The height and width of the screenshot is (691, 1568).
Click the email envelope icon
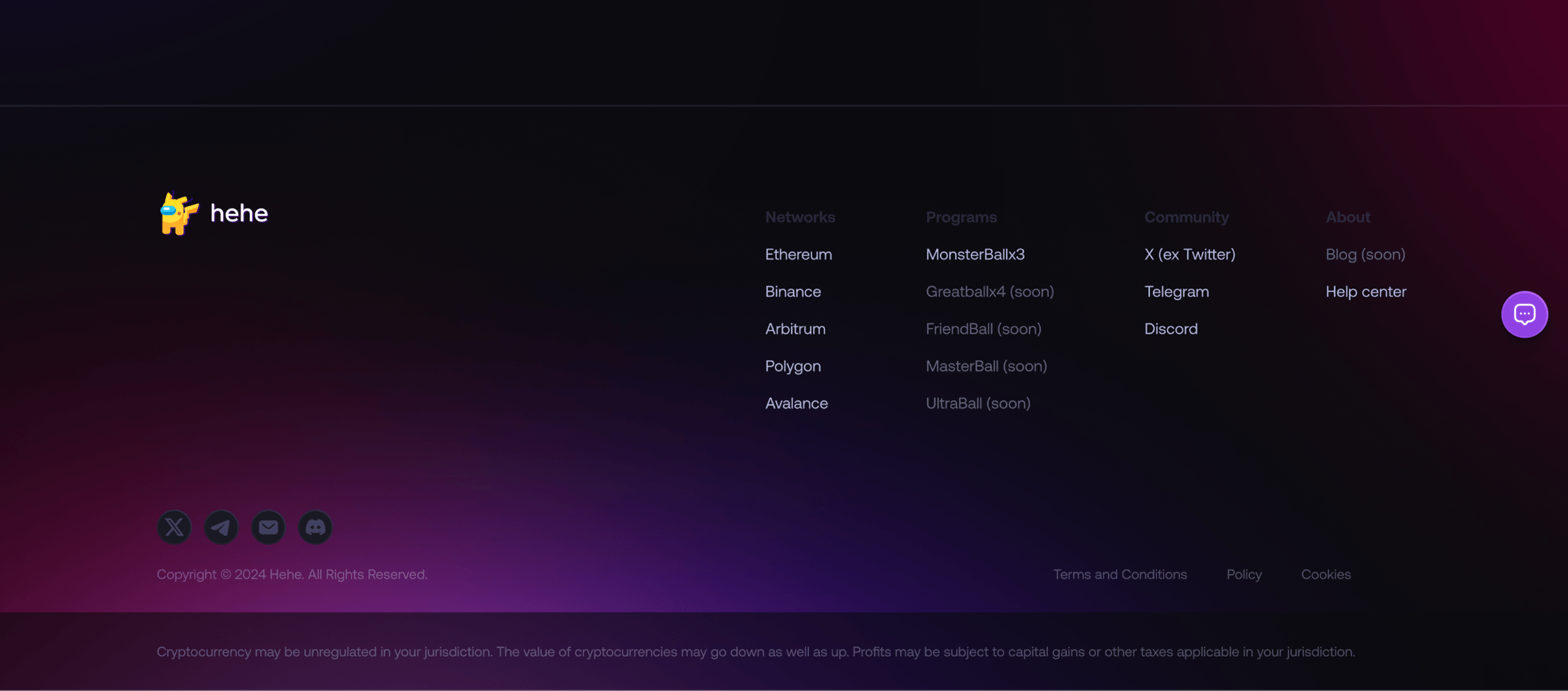269,527
